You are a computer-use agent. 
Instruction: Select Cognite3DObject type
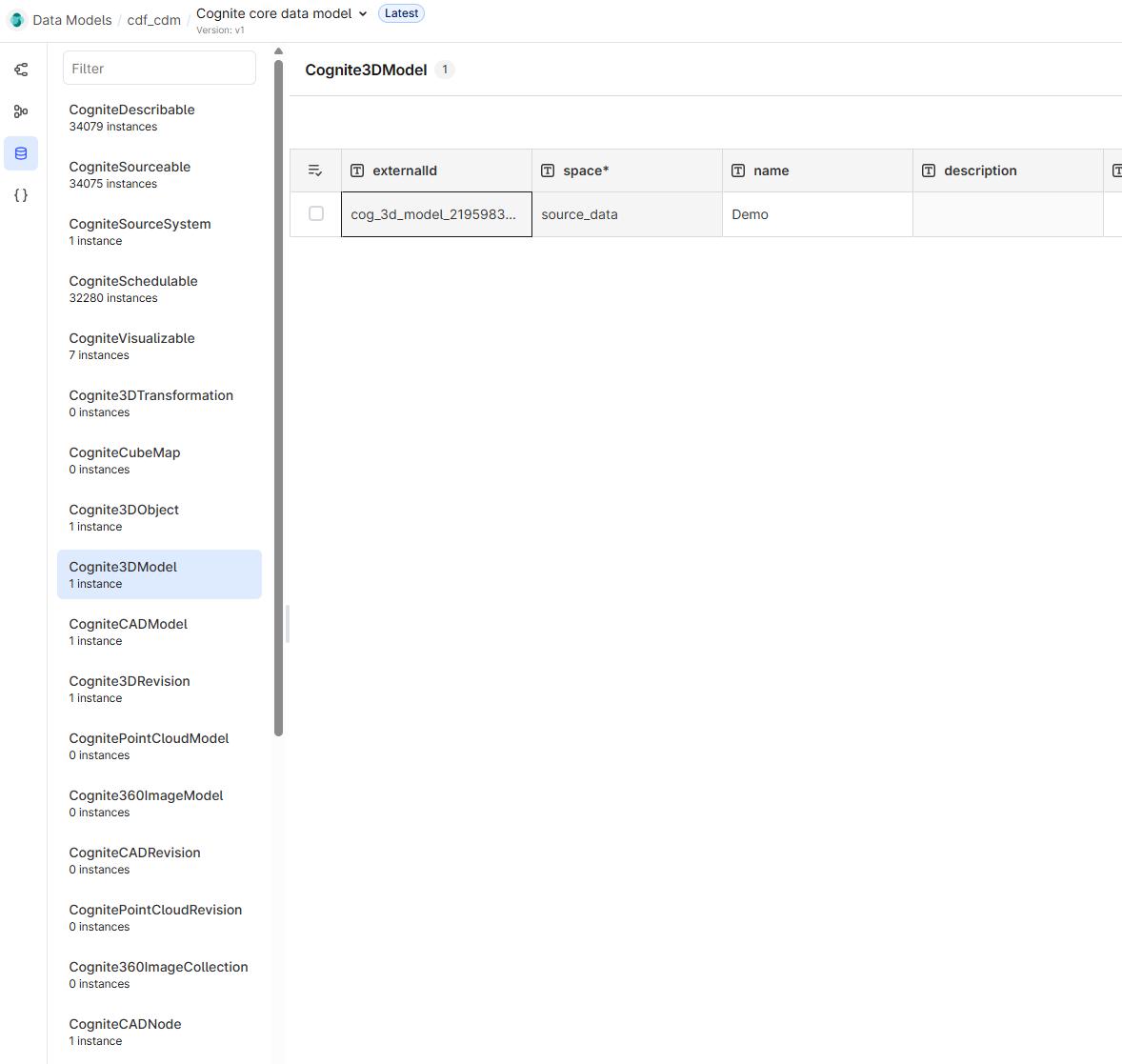(x=159, y=518)
